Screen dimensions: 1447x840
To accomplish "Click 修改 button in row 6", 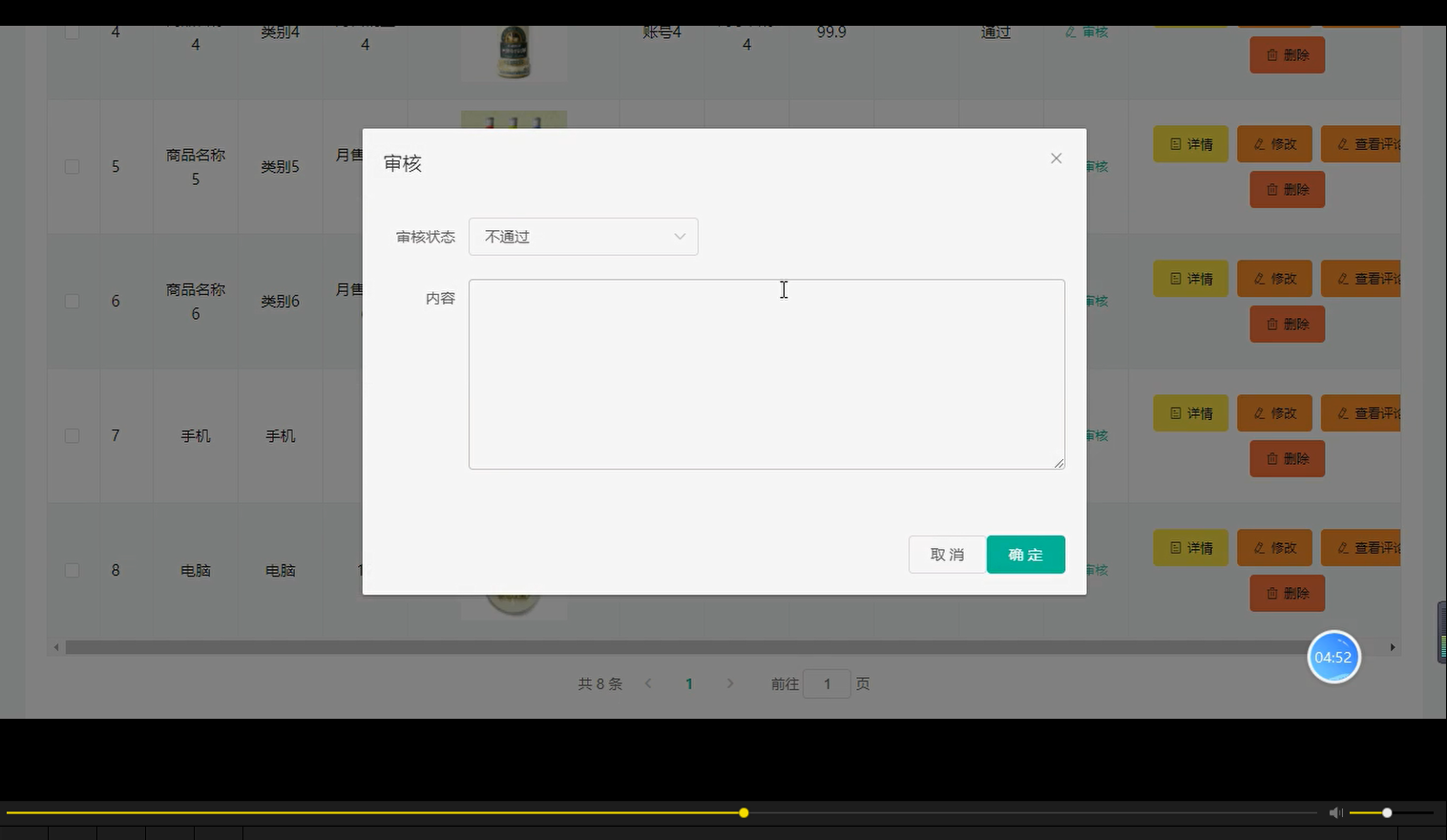I will click(x=1274, y=279).
